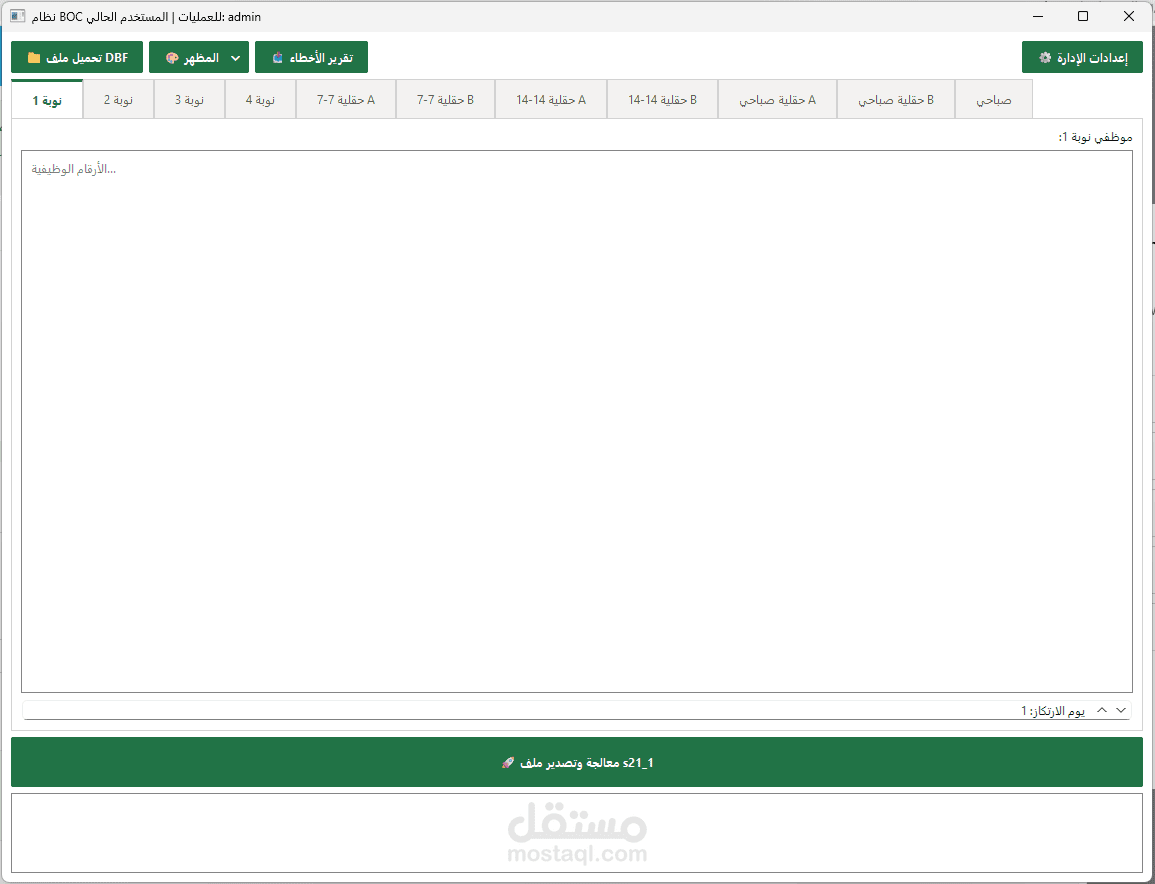Viewport: 1155px width, 884px height.
Task: Open the 14-14 حقلية B tab
Action: (x=662, y=99)
